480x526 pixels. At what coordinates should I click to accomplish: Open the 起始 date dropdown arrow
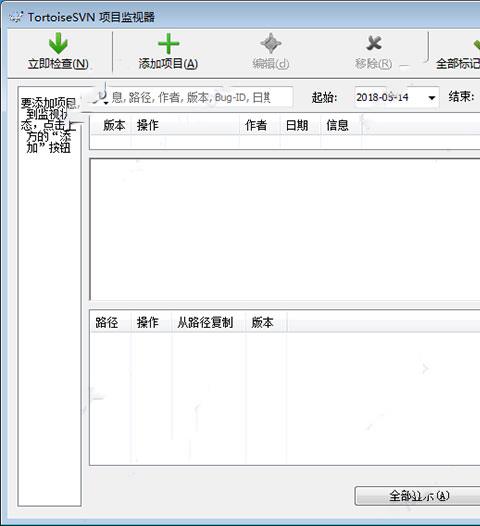coord(432,98)
